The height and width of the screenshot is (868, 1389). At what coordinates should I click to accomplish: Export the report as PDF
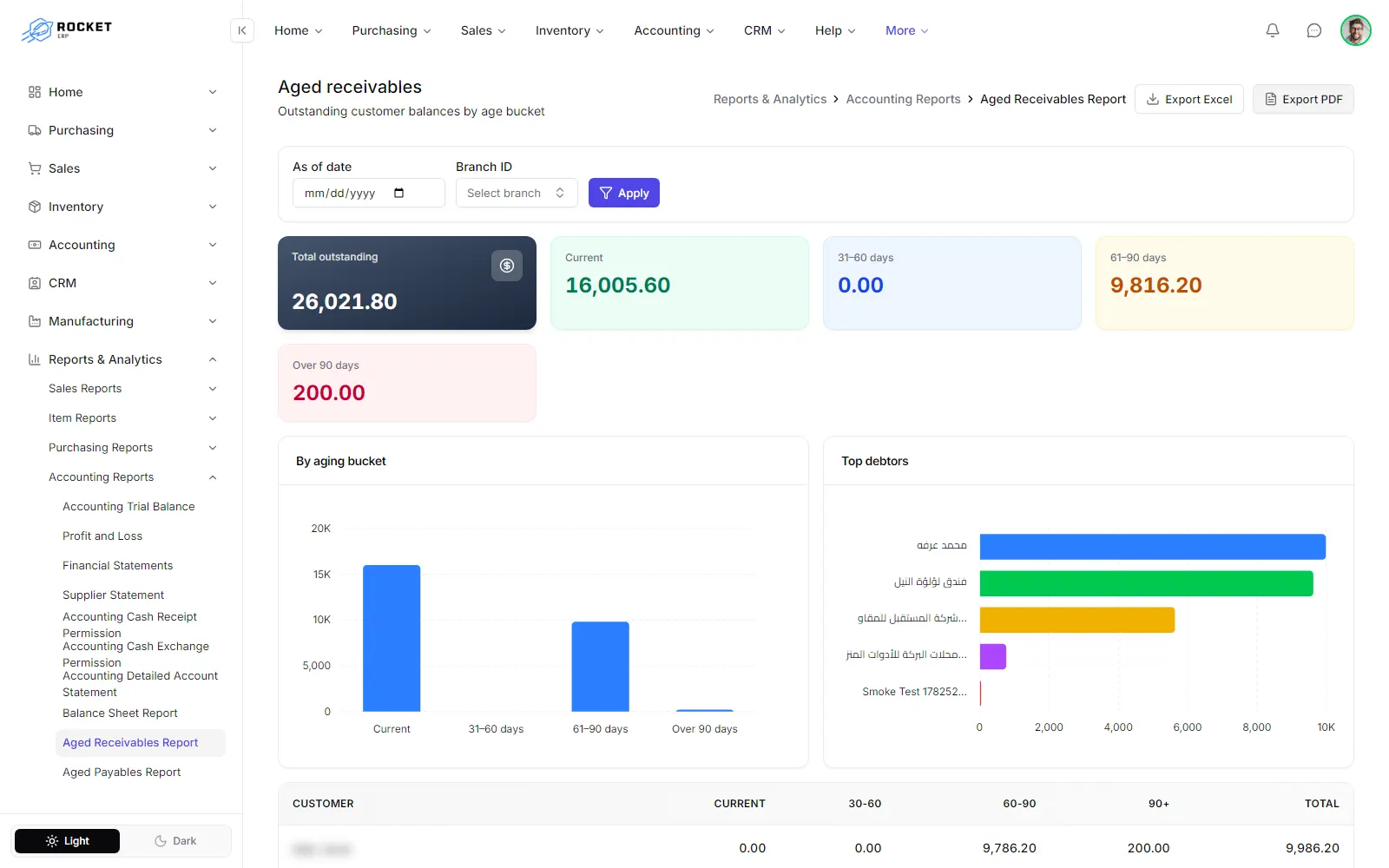tap(1303, 99)
